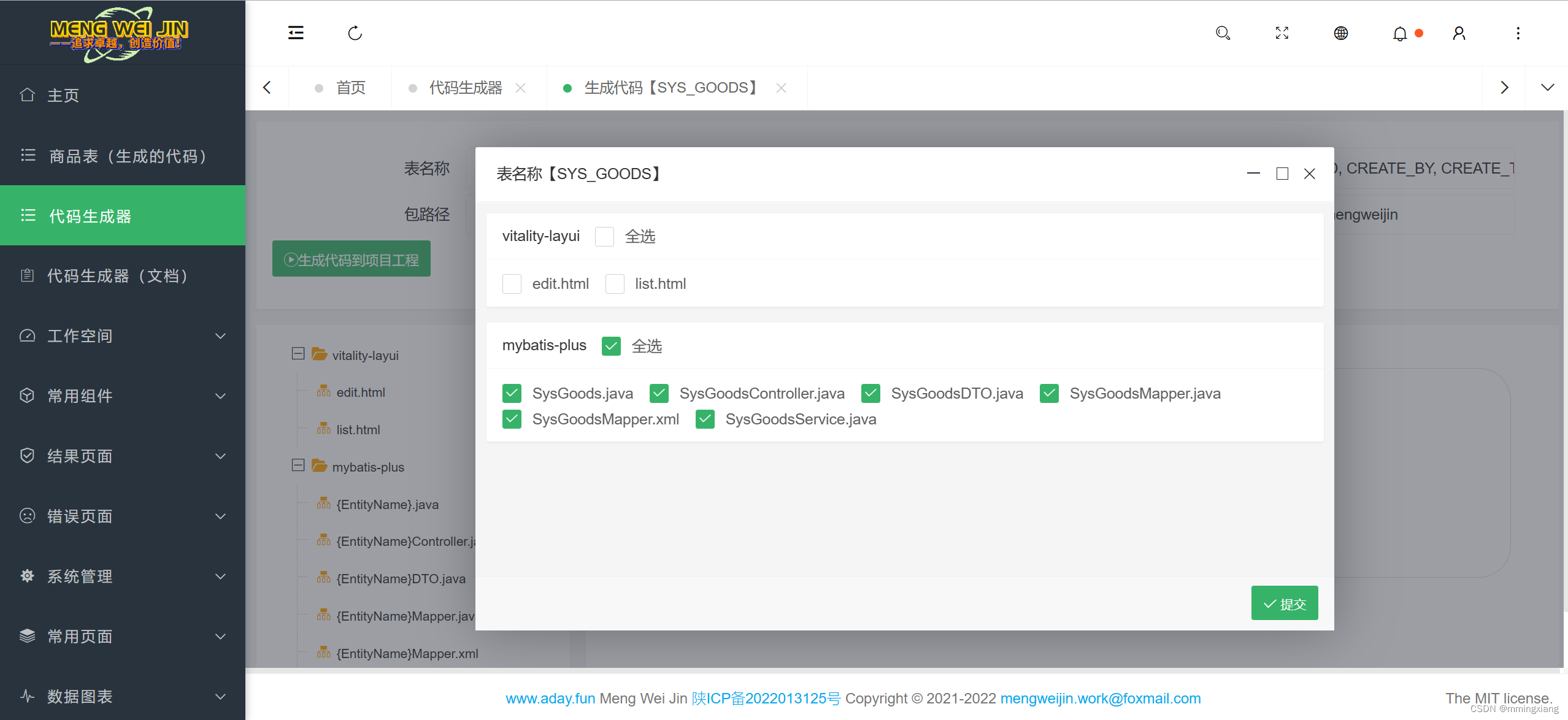Close the 代码生成器 tab
Screen dimensions: 1568x720
pos(521,88)
